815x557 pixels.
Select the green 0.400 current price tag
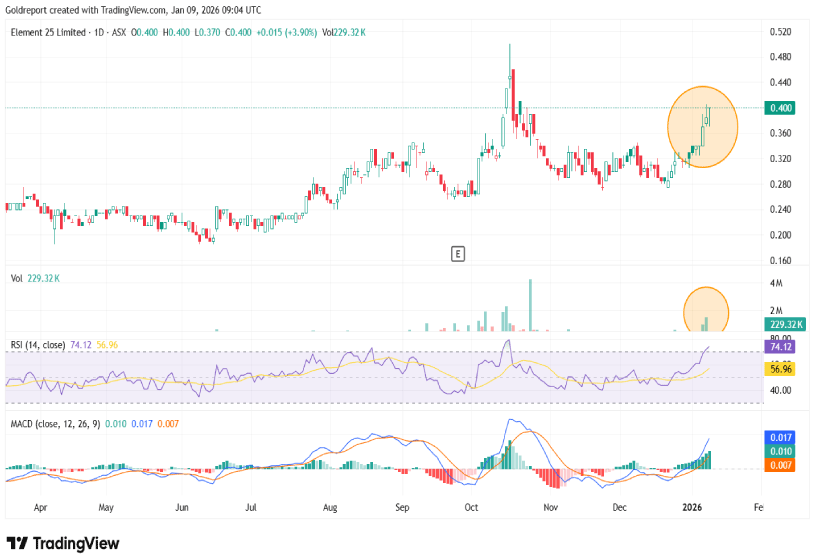pos(781,108)
